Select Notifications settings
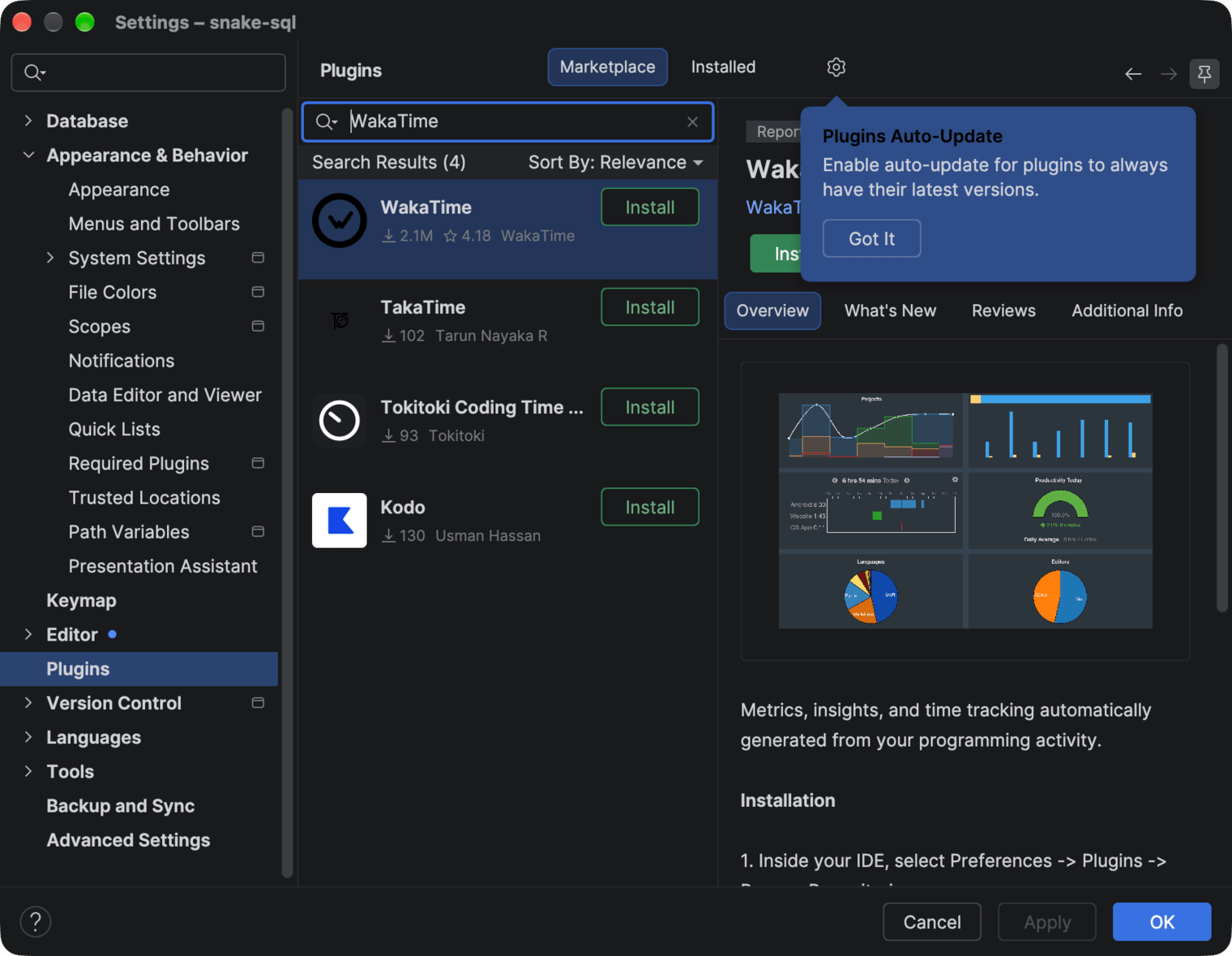This screenshot has width=1232, height=956. [122, 361]
